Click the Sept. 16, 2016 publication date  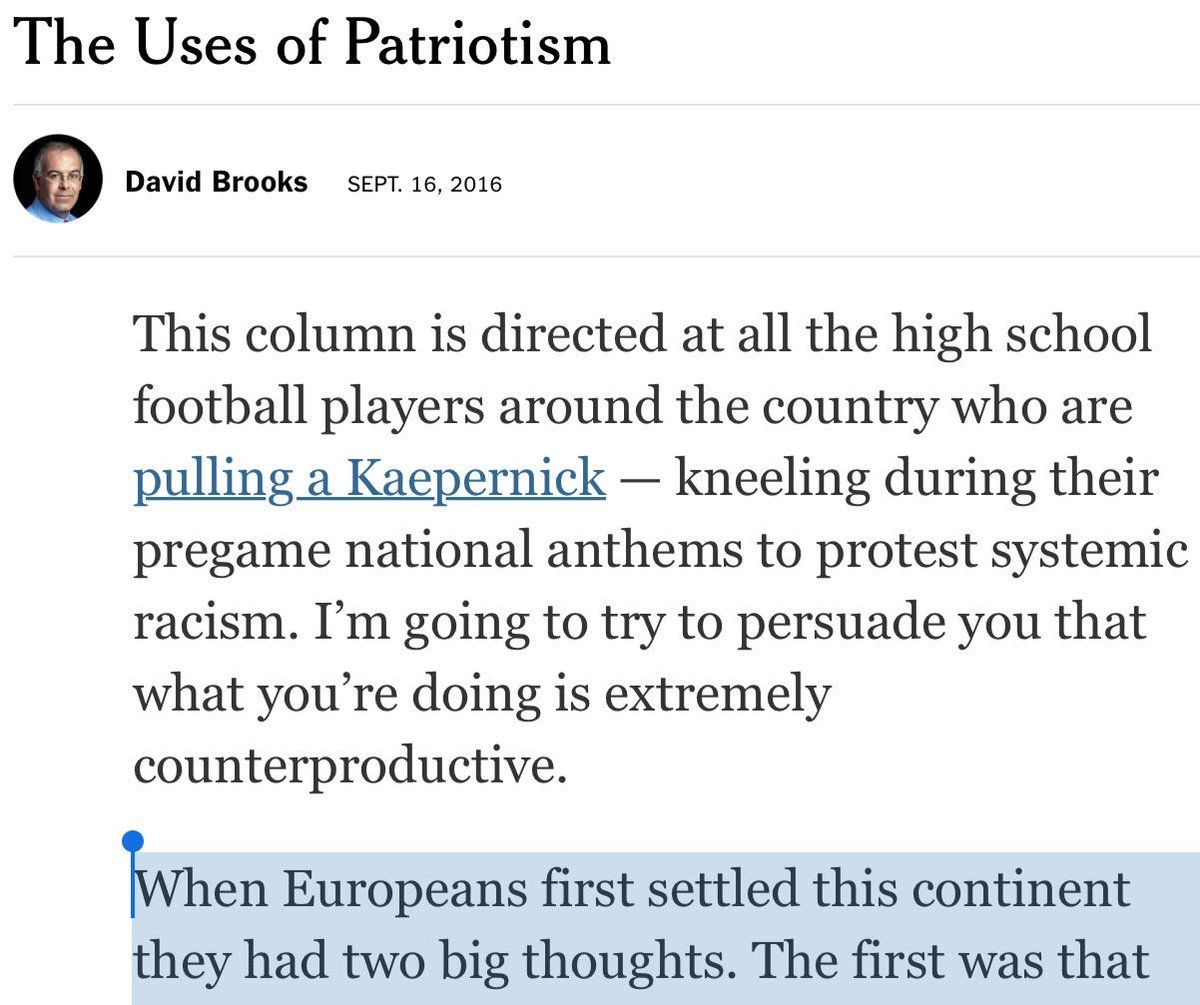[424, 184]
